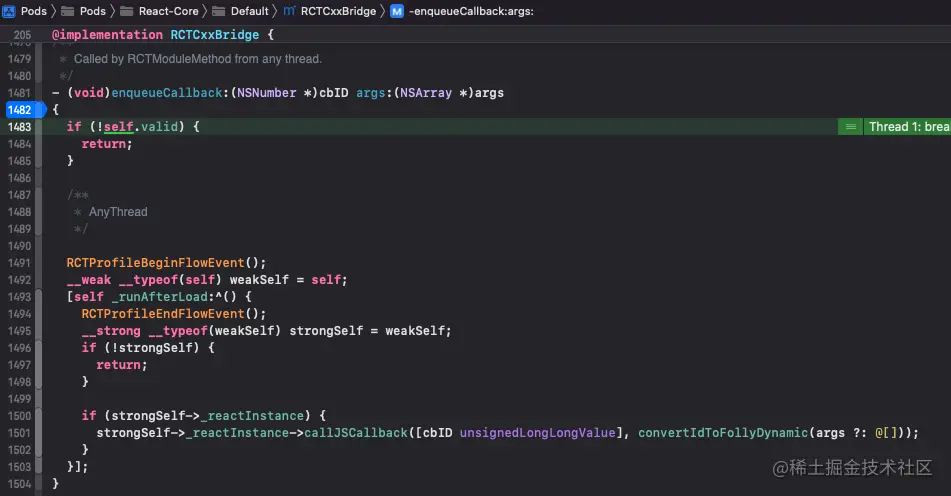Screen dimensions: 951x496
Task: Click _runAfterLoad on line 1493
Action: tap(160, 297)
